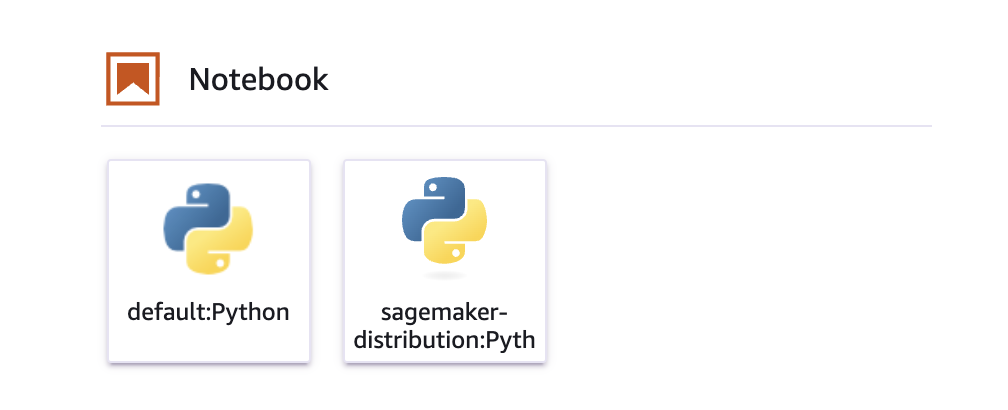Viewport: 1008px width, 410px height.
Task: Click the Python logo on default:Python card
Action: coord(208,228)
